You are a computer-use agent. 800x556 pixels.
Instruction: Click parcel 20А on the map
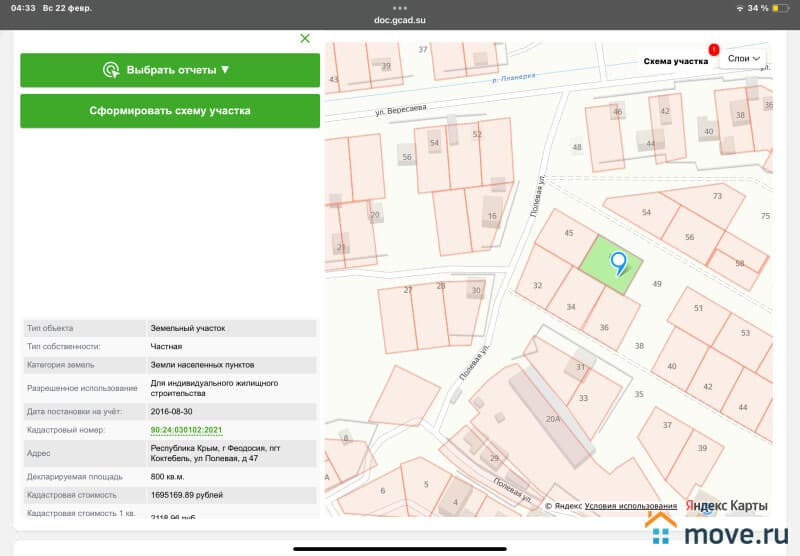552,418
